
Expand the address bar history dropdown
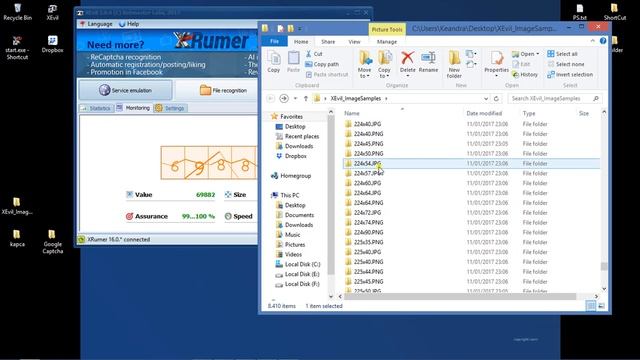(486, 98)
